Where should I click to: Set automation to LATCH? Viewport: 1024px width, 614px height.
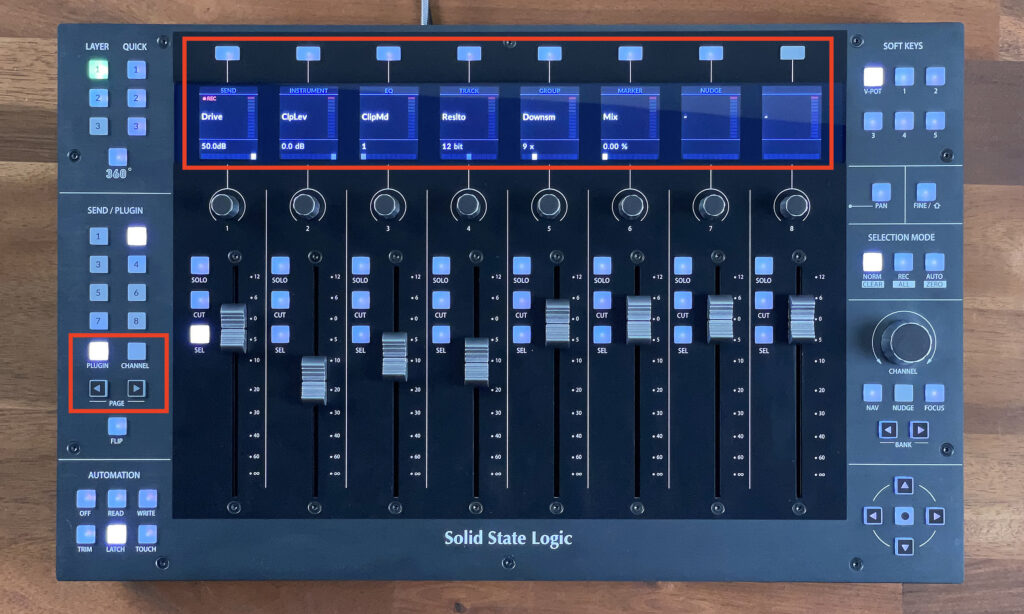116,534
